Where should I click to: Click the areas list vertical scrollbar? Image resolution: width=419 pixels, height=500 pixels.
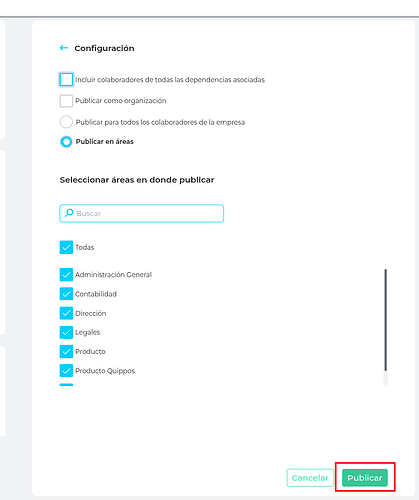point(386,320)
